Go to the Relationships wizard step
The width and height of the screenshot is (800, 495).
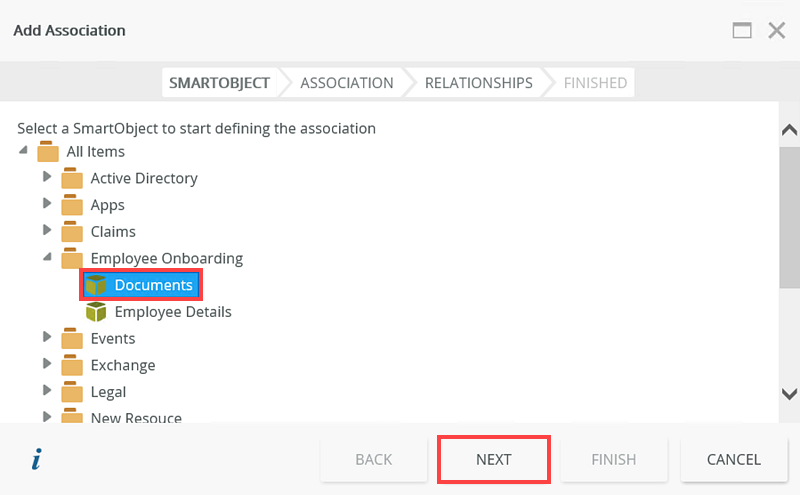pos(479,83)
